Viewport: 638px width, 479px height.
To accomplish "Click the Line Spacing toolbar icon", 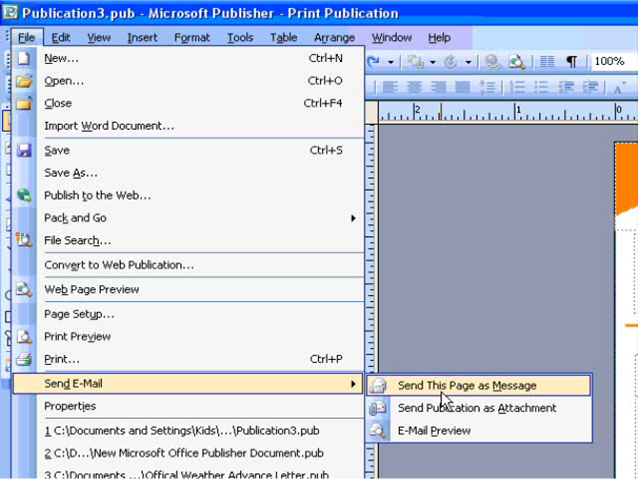I will (487, 87).
